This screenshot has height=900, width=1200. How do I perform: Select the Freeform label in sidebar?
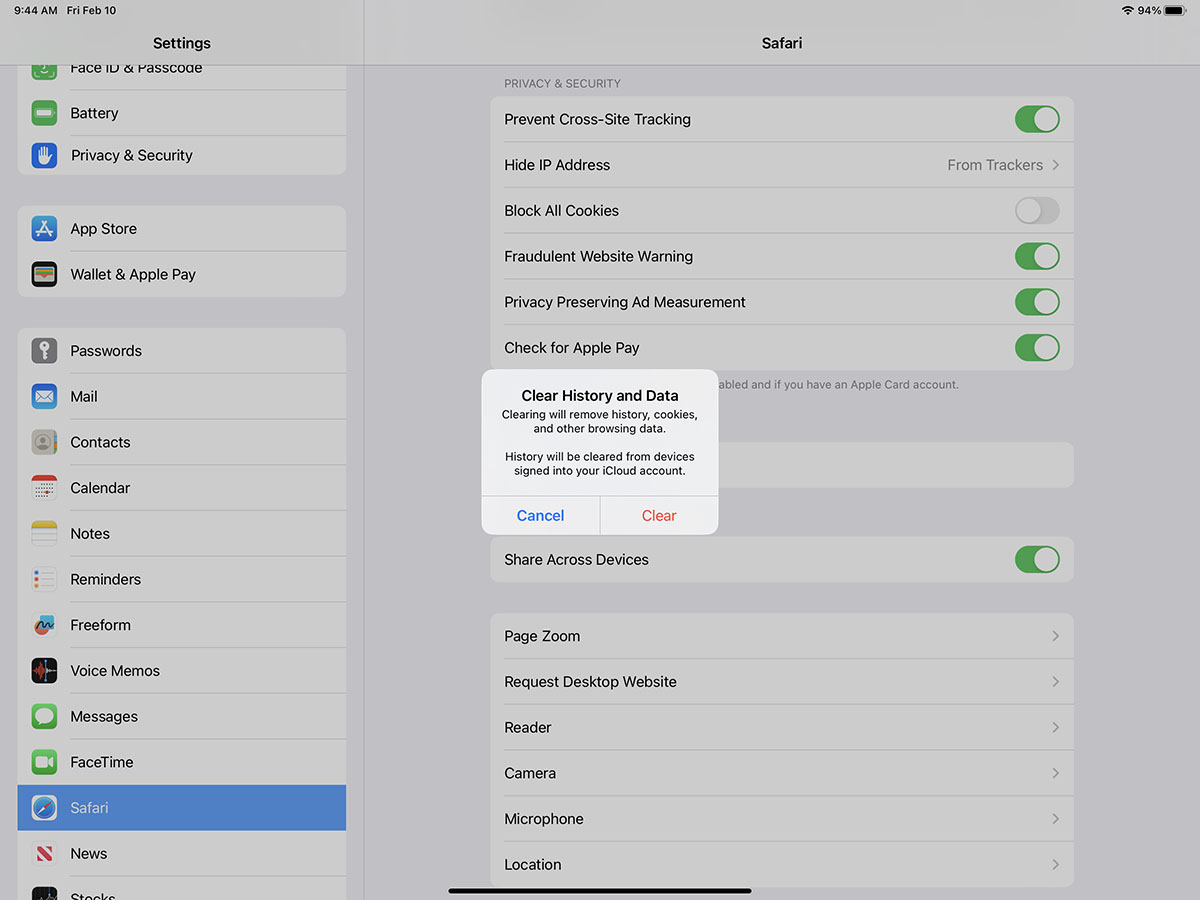[x=100, y=625]
